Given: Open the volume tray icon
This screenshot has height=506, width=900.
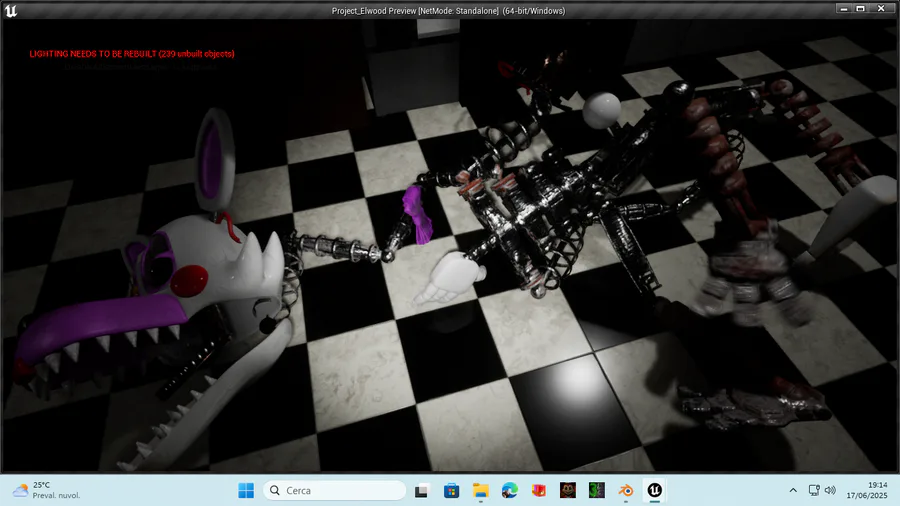Looking at the screenshot, I should (x=830, y=491).
